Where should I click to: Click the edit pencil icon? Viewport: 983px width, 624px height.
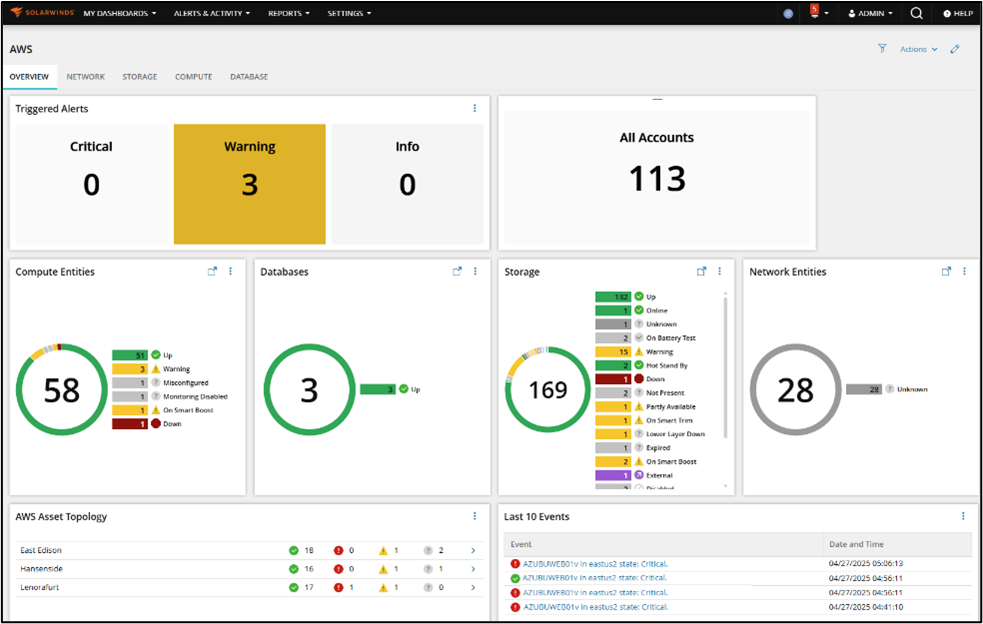[x=955, y=49]
